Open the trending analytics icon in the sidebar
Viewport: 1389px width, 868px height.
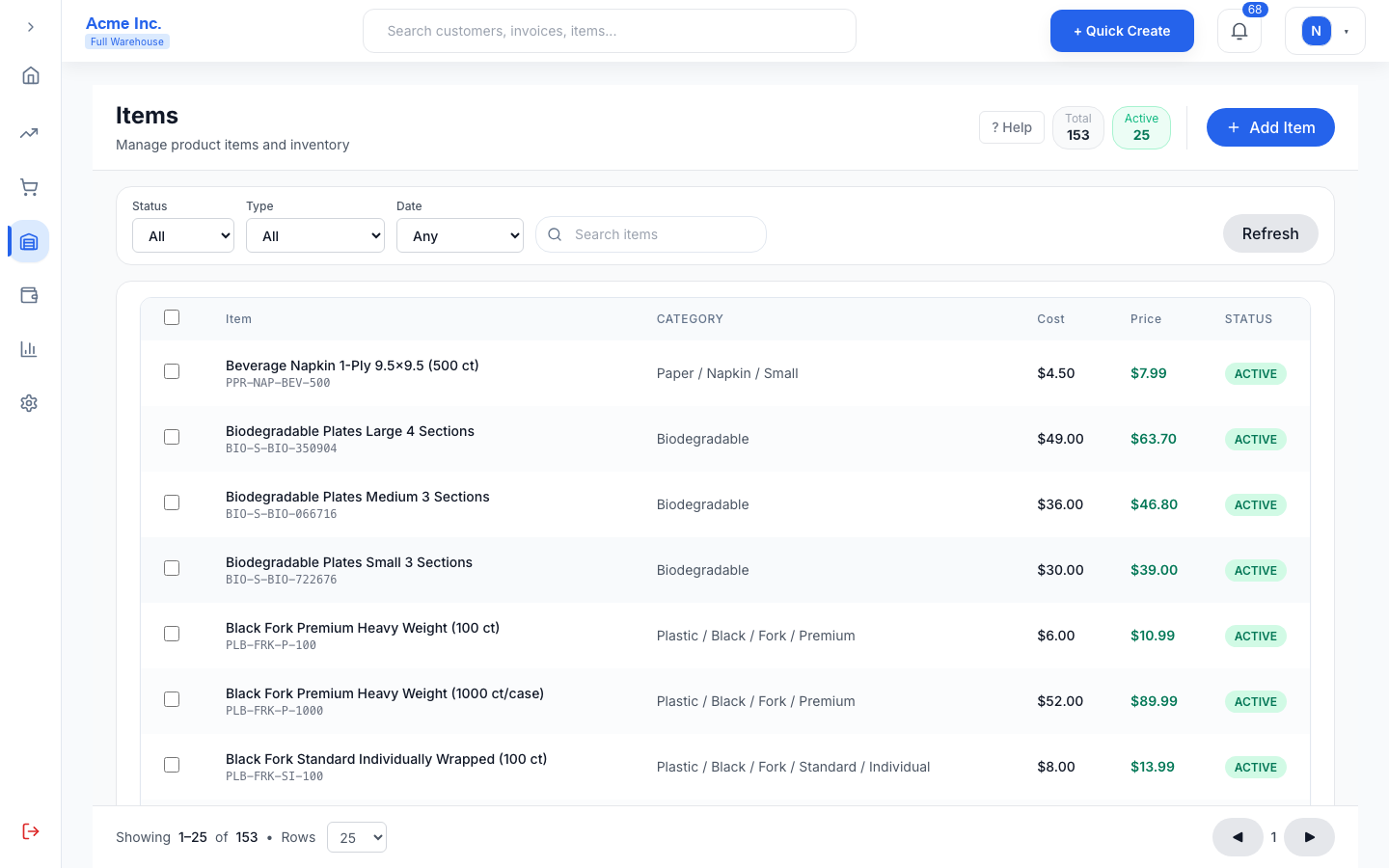(29, 133)
